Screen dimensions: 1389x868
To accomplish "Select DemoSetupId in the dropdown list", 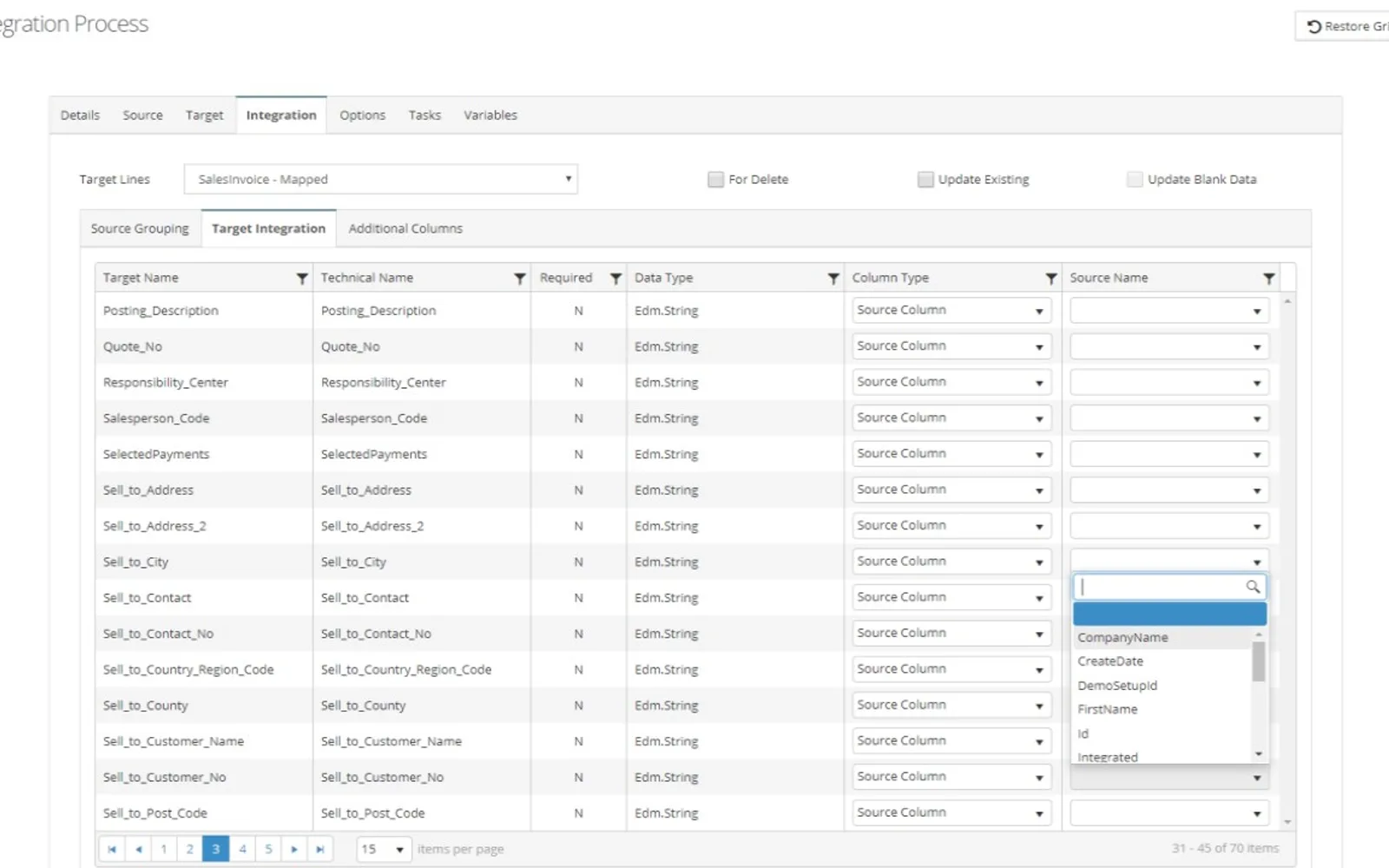I will click(x=1162, y=686).
